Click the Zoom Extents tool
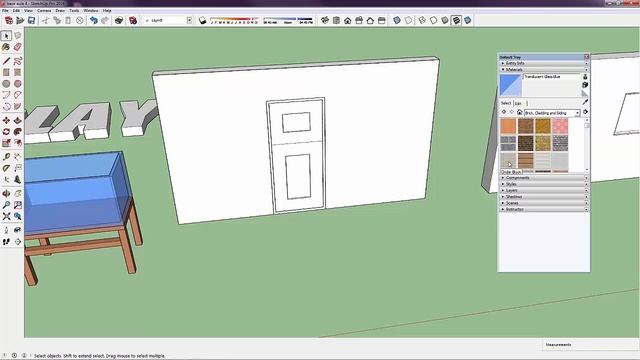This screenshot has width=640, height=360. click(x=6, y=216)
